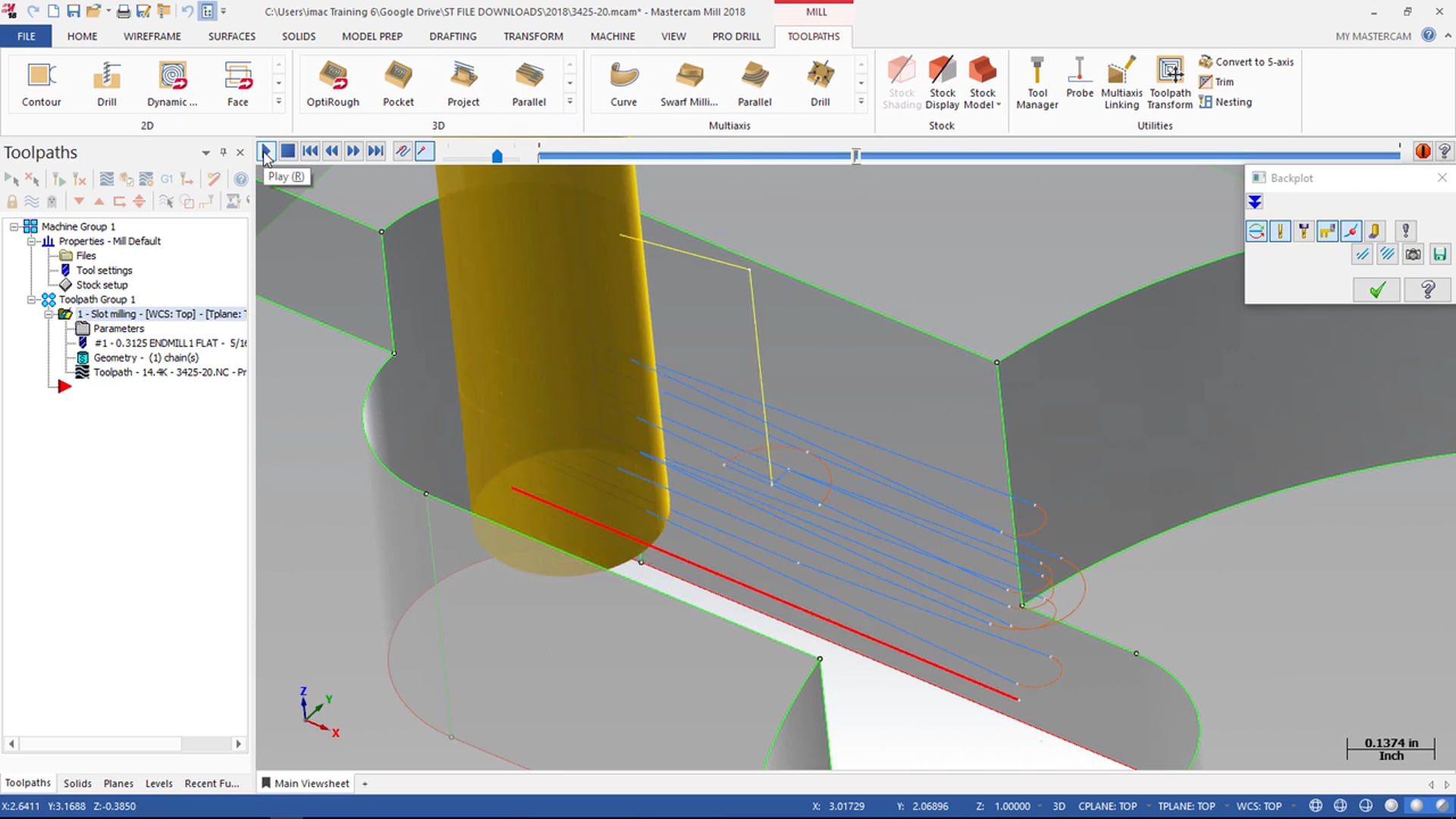Screen dimensions: 1456x819
Task: Collapse the Properties - Mill Default node
Action: coord(32,241)
